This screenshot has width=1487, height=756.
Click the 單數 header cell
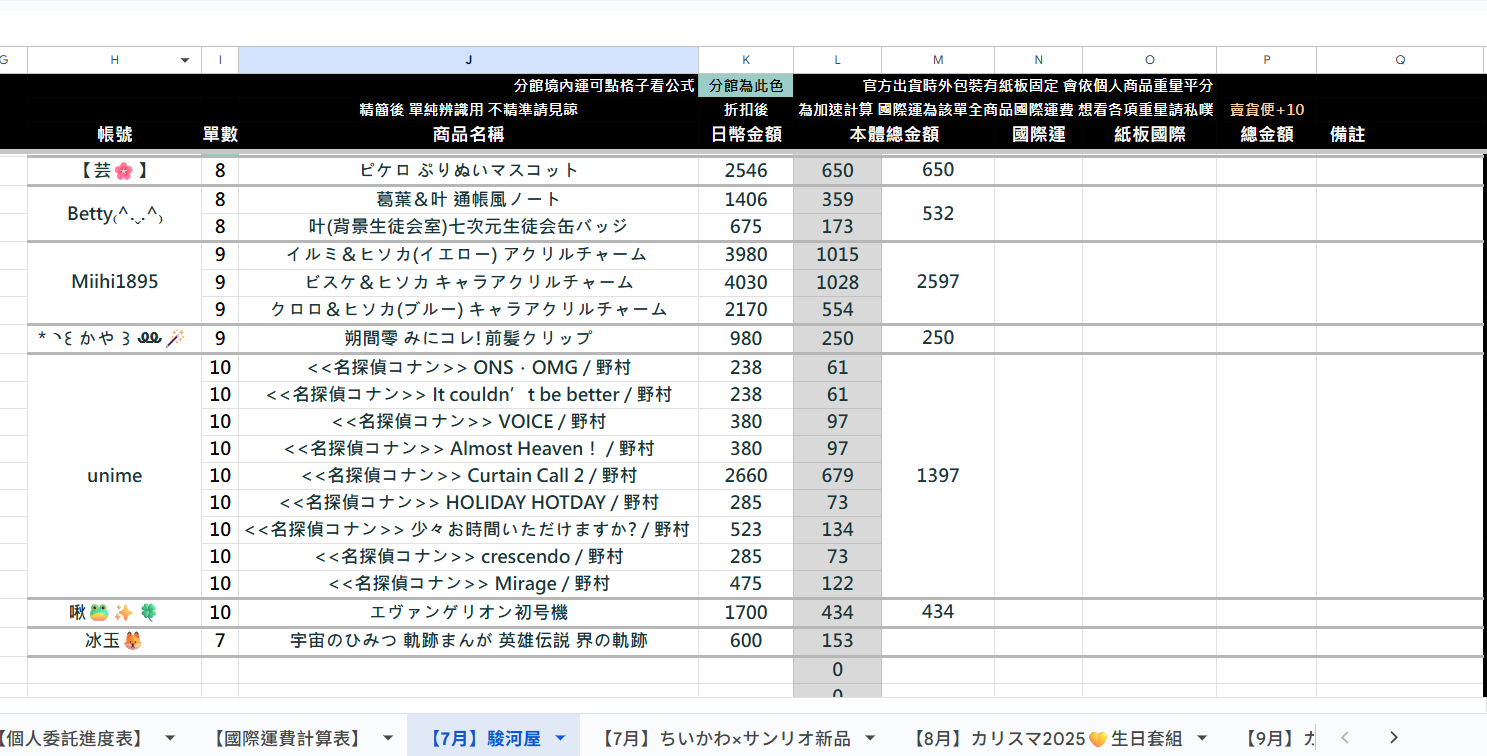coord(220,134)
